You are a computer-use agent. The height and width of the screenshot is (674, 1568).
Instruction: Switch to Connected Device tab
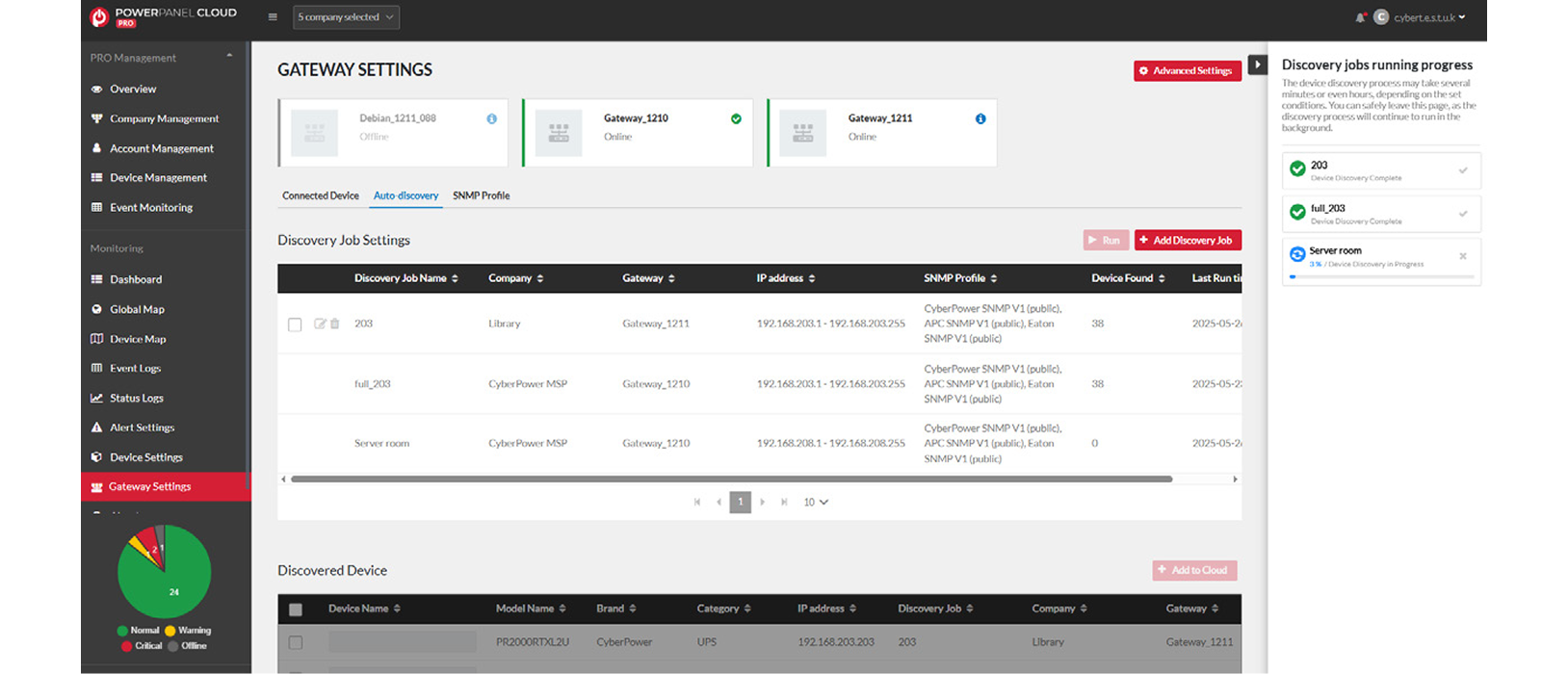(321, 195)
